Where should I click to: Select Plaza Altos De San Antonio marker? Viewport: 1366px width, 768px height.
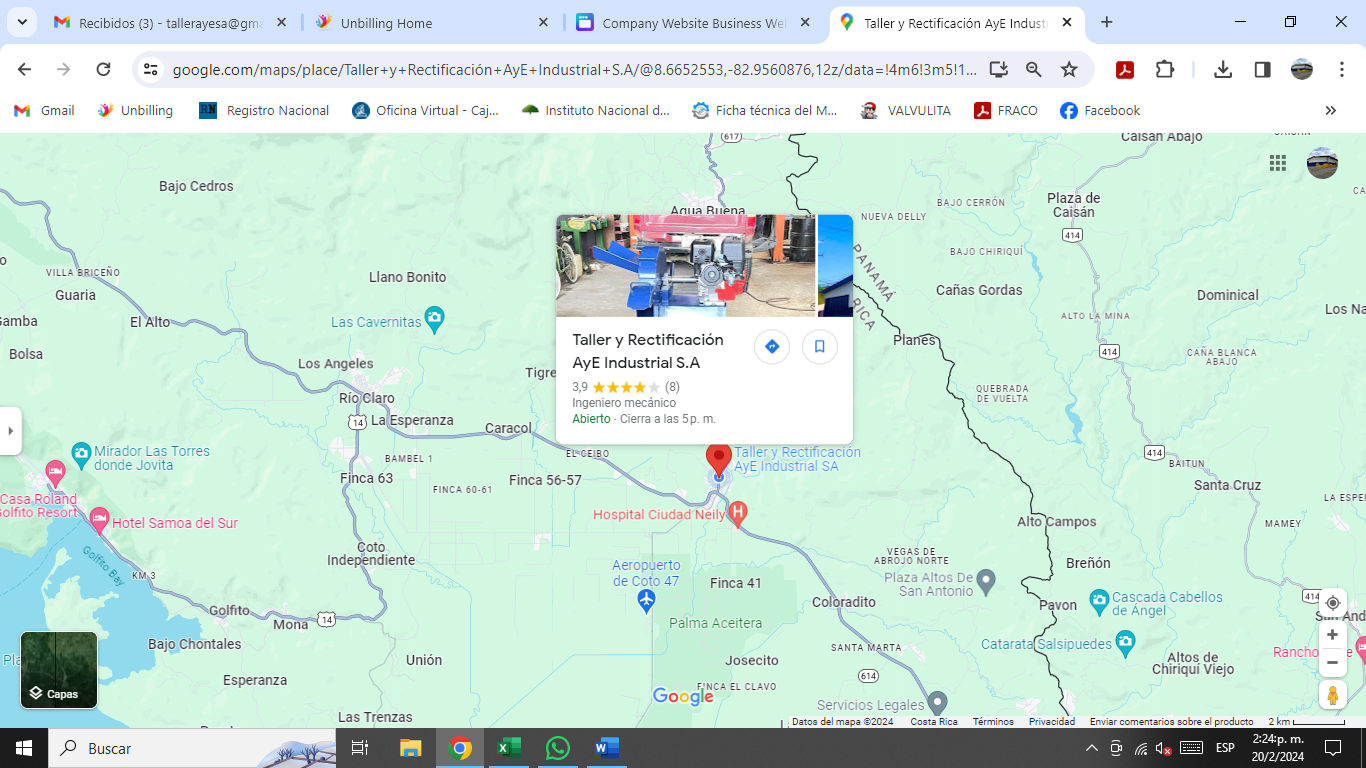coord(986,580)
